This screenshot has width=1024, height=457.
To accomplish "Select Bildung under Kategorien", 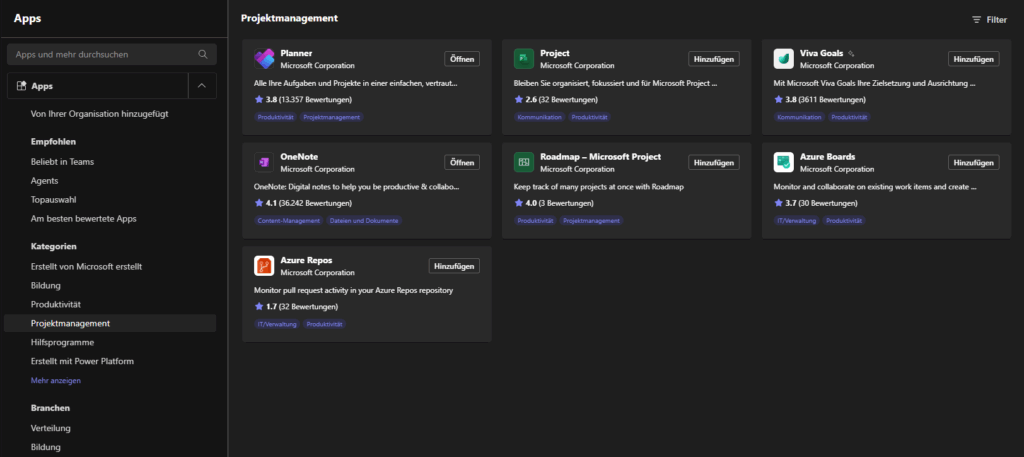I will pos(46,285).
